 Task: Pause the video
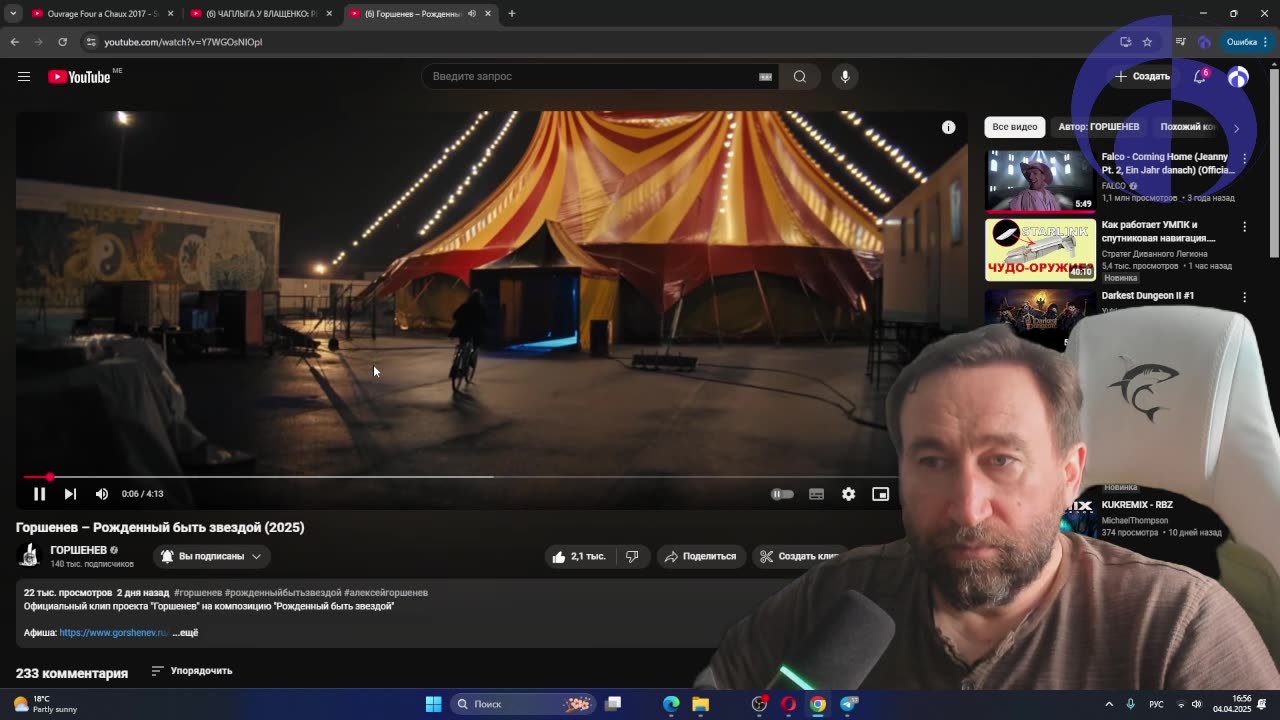coord(39,494)
